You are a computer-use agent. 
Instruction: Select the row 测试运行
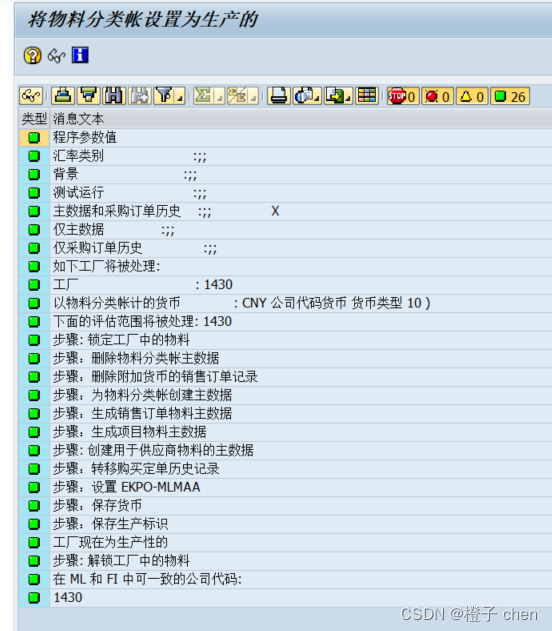click(x=285, y=193)
